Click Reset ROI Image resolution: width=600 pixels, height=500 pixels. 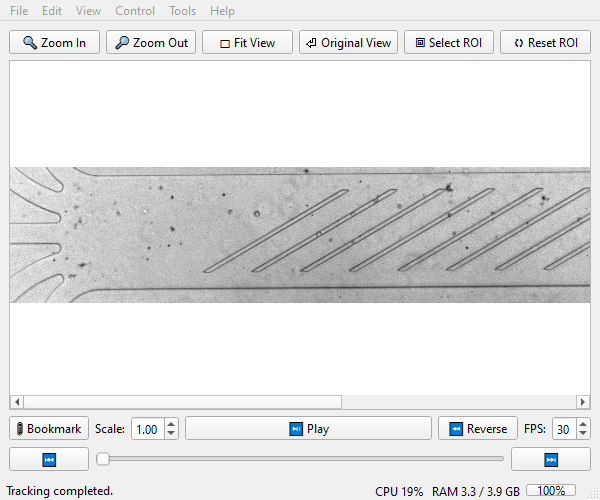(x=545, y=42)
